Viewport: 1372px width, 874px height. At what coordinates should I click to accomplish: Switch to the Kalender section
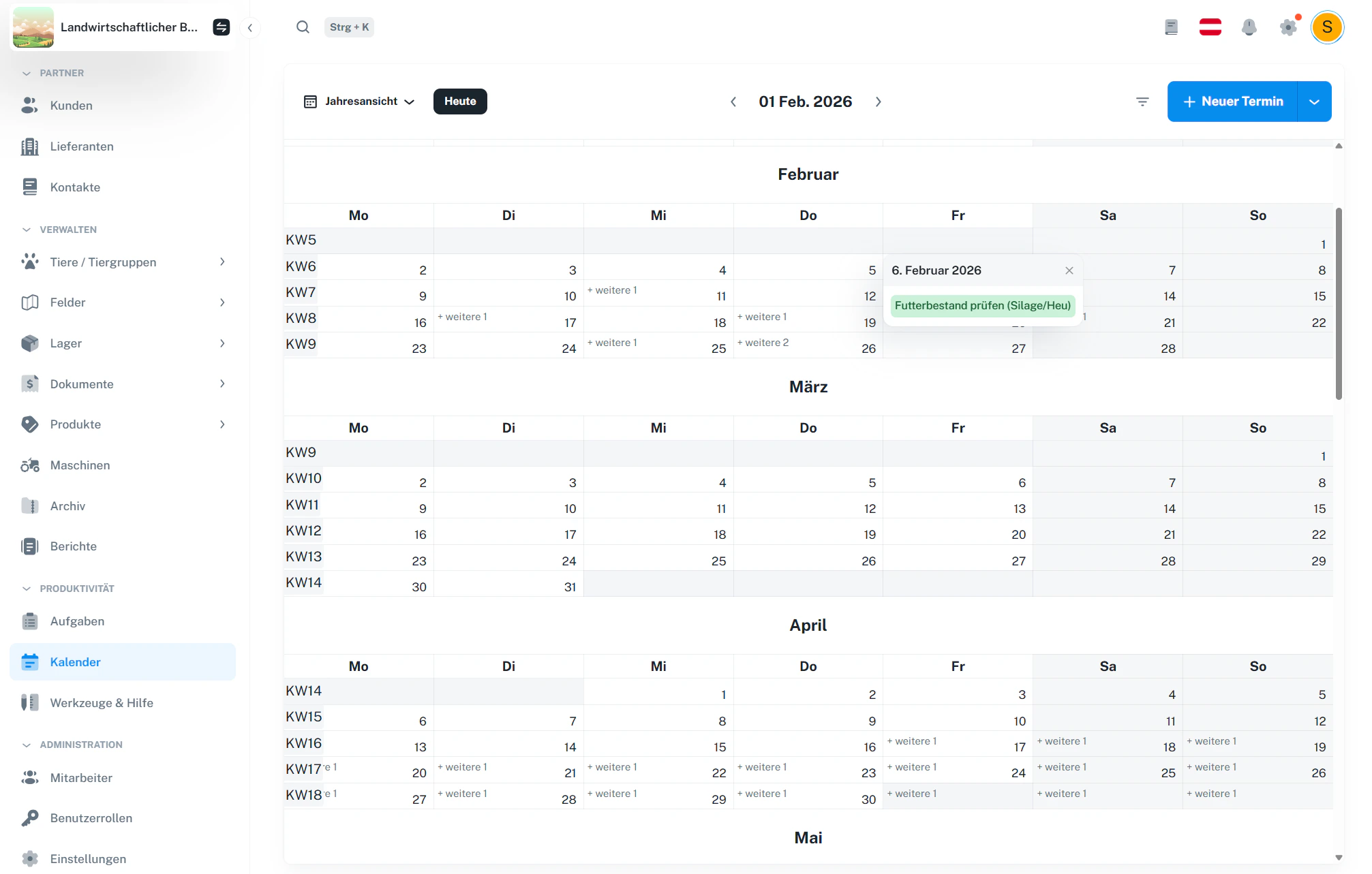click(75, 661)
